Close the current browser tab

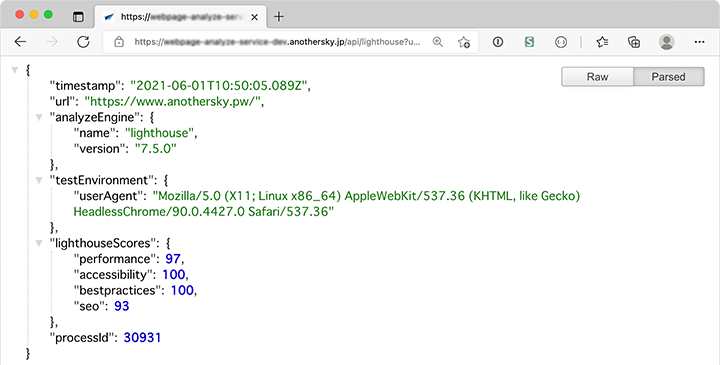pos(254,17)
